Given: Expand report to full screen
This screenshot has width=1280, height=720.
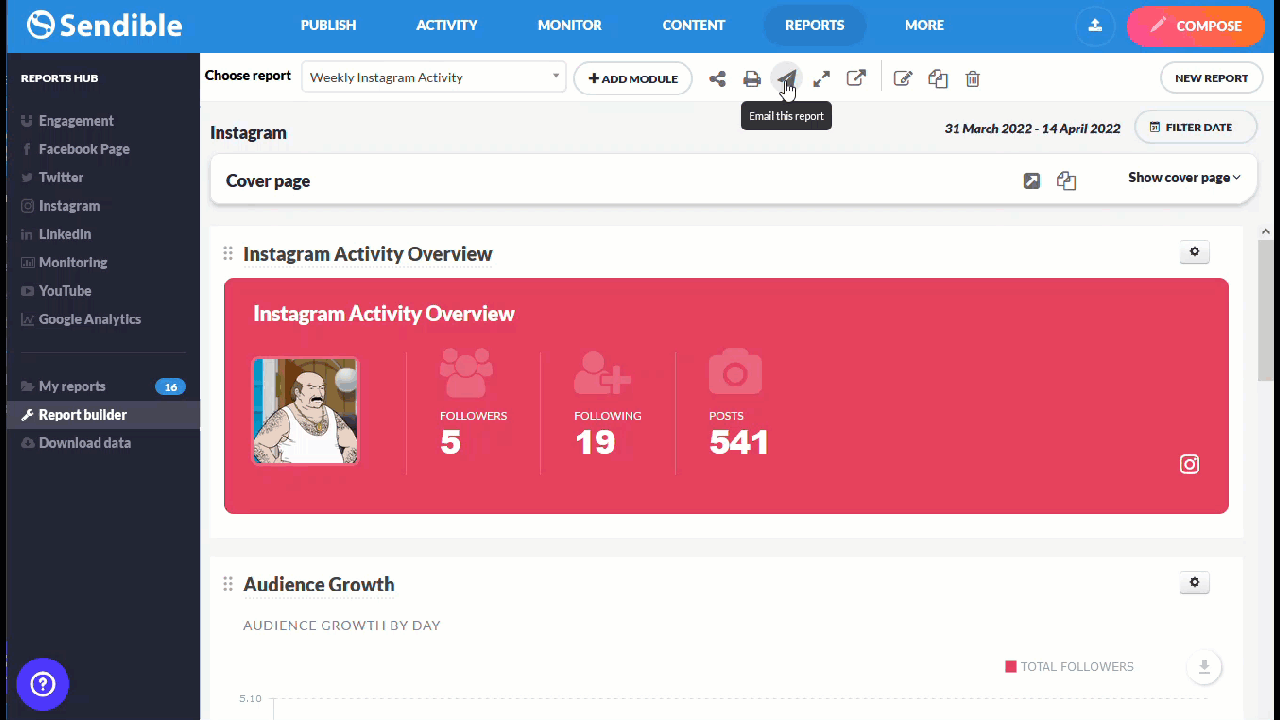Looking at the screenshot, I should pos(821,78).
